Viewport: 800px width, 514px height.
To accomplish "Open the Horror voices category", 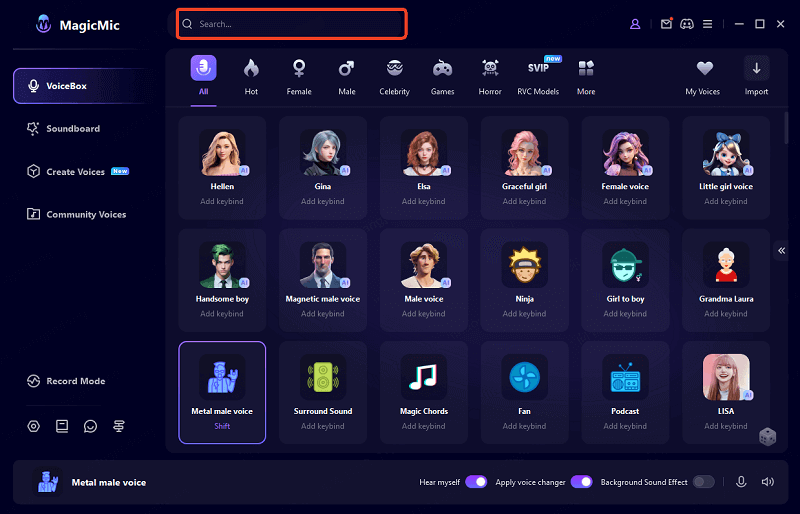I will click(490, 77).
